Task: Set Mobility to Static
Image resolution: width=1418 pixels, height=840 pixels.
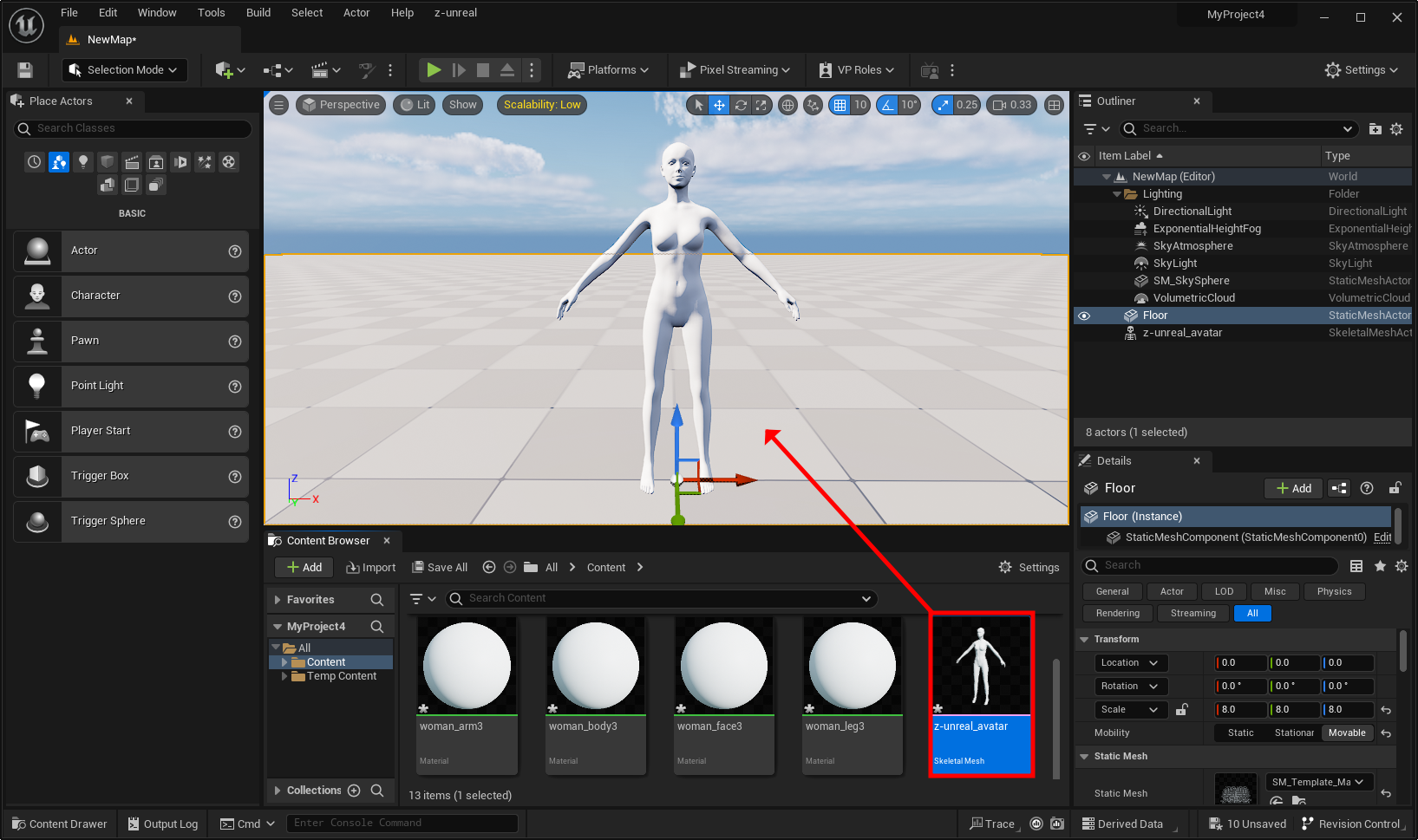Action: 1240,733
